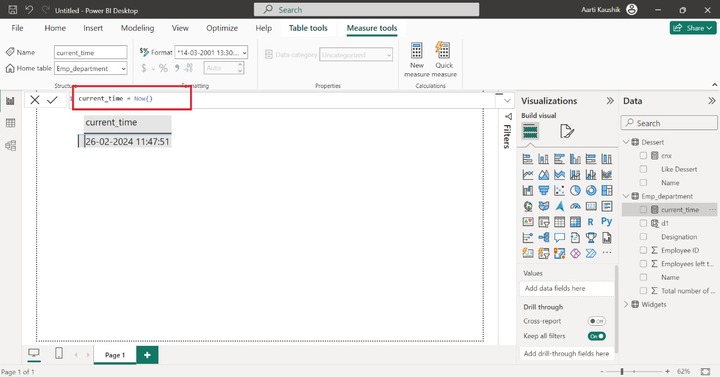Open Report view from left sidebar

10,101
